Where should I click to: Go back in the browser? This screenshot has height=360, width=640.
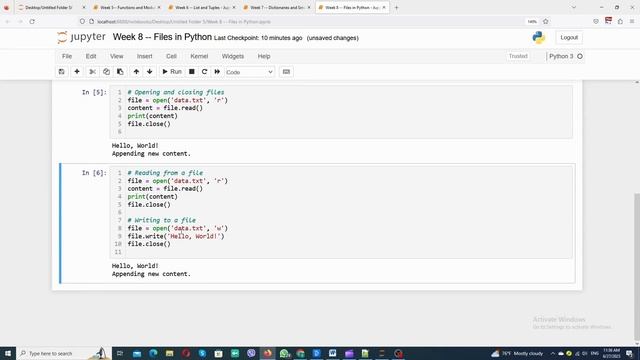pos(7,22)
